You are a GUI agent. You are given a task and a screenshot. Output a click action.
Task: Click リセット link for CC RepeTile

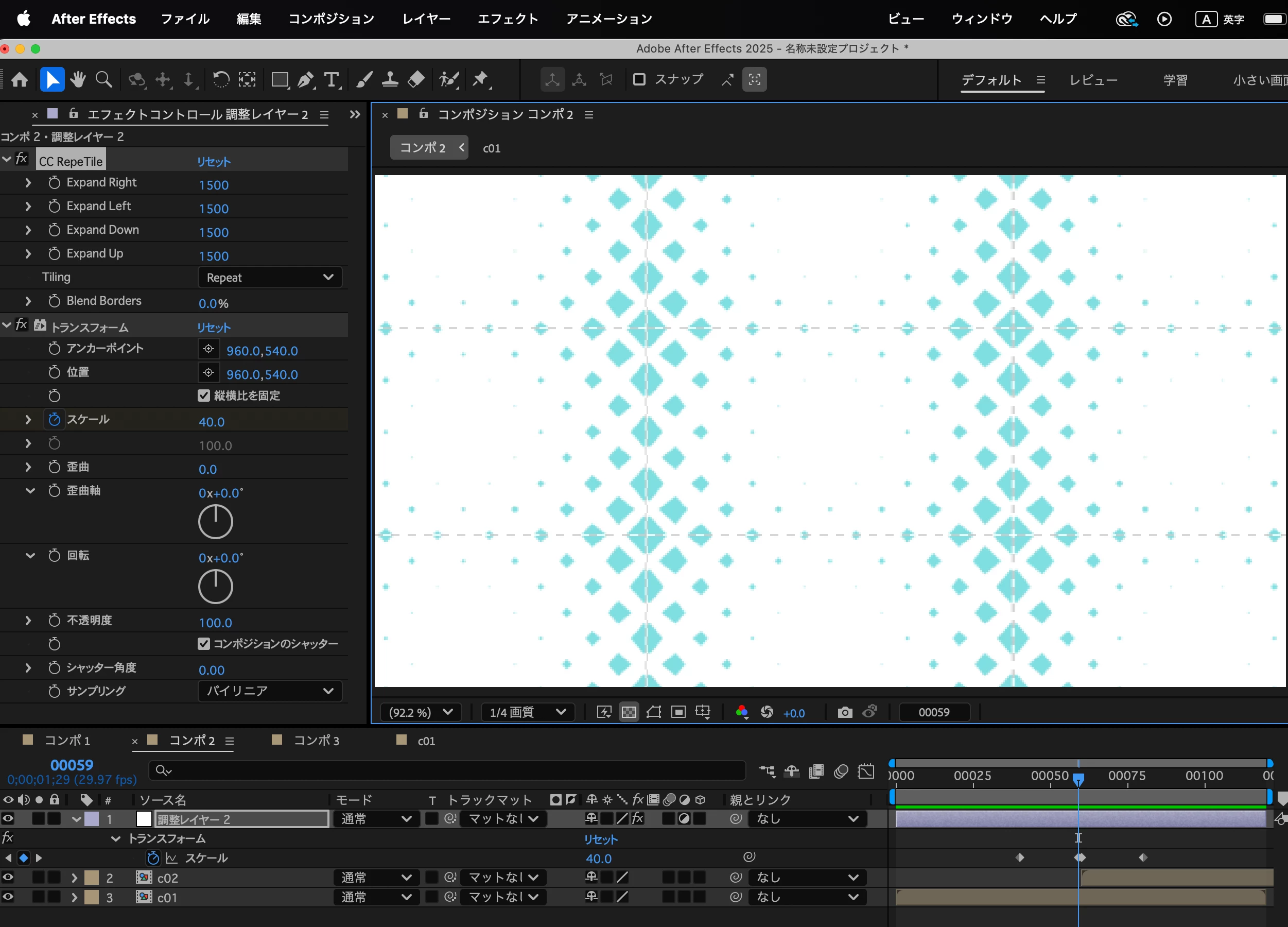click(x=214, y=161)
